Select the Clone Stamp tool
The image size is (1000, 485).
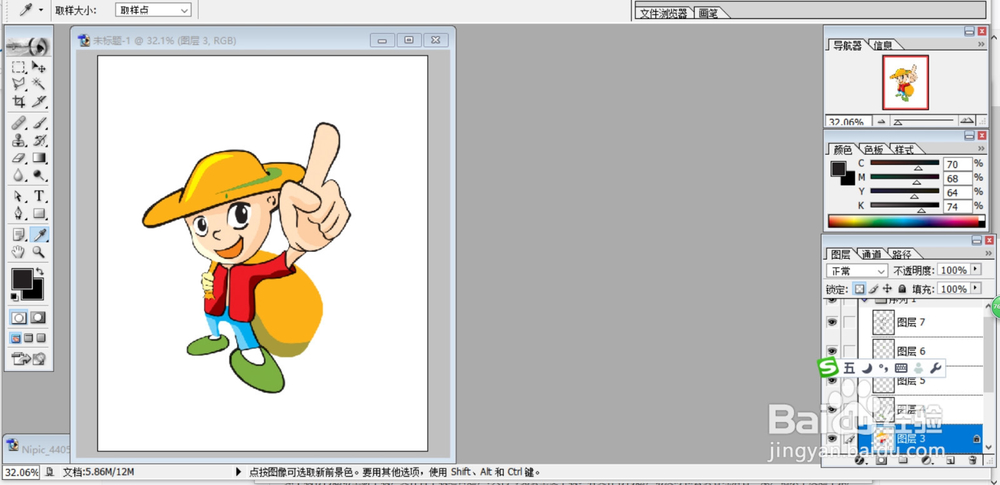(19, 140)
